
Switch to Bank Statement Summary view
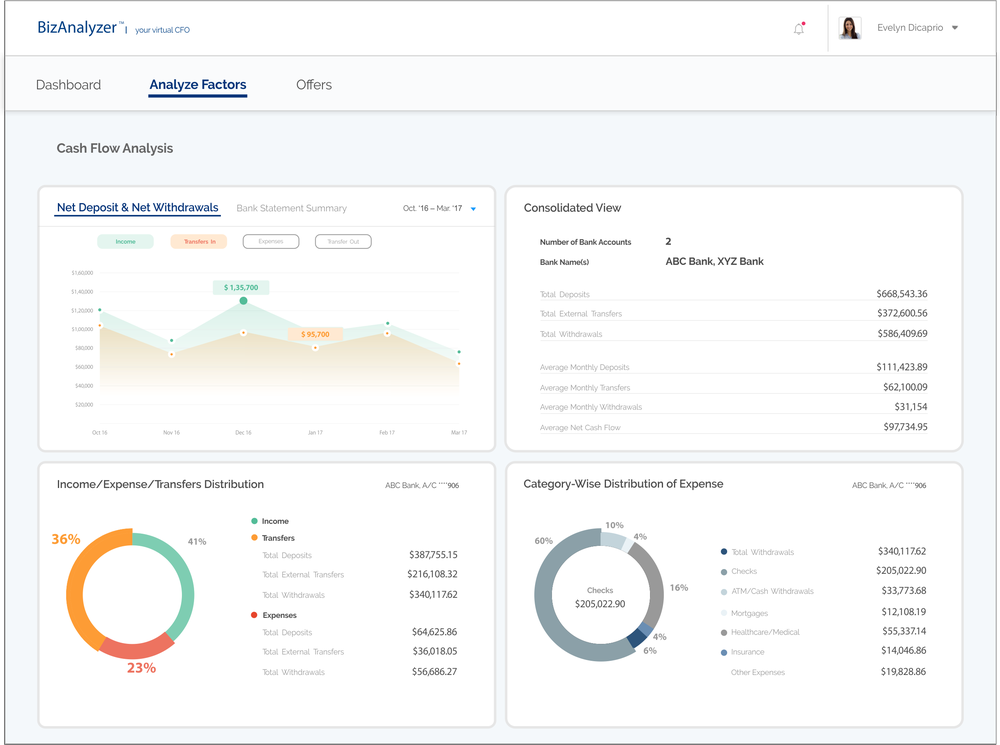pos(291,209)
